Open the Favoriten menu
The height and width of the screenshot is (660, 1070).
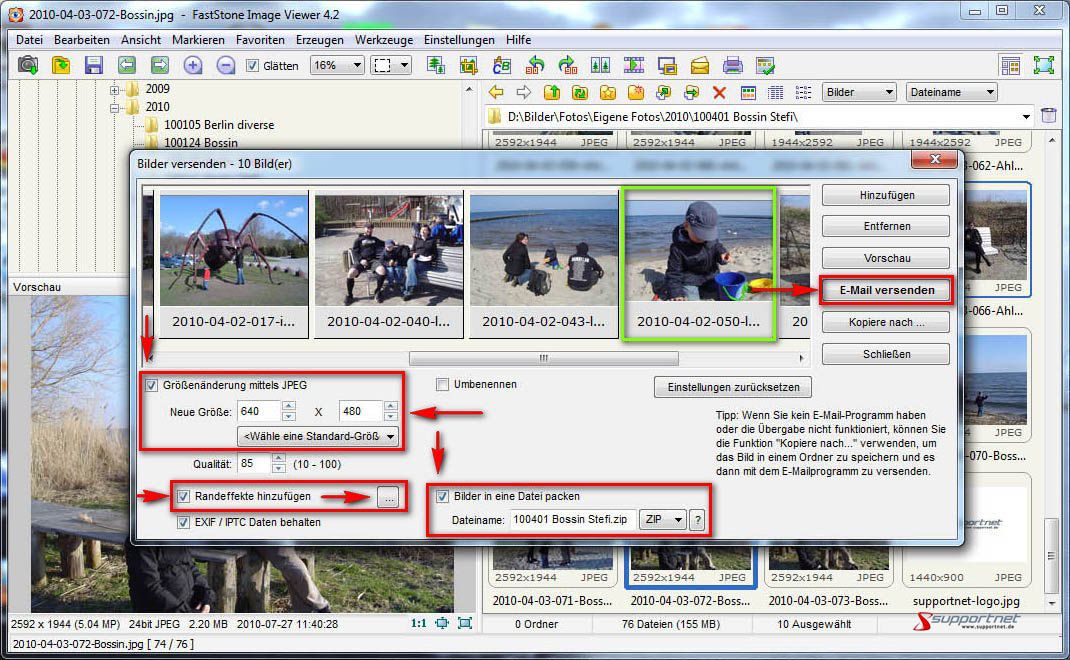click(260, 40)
